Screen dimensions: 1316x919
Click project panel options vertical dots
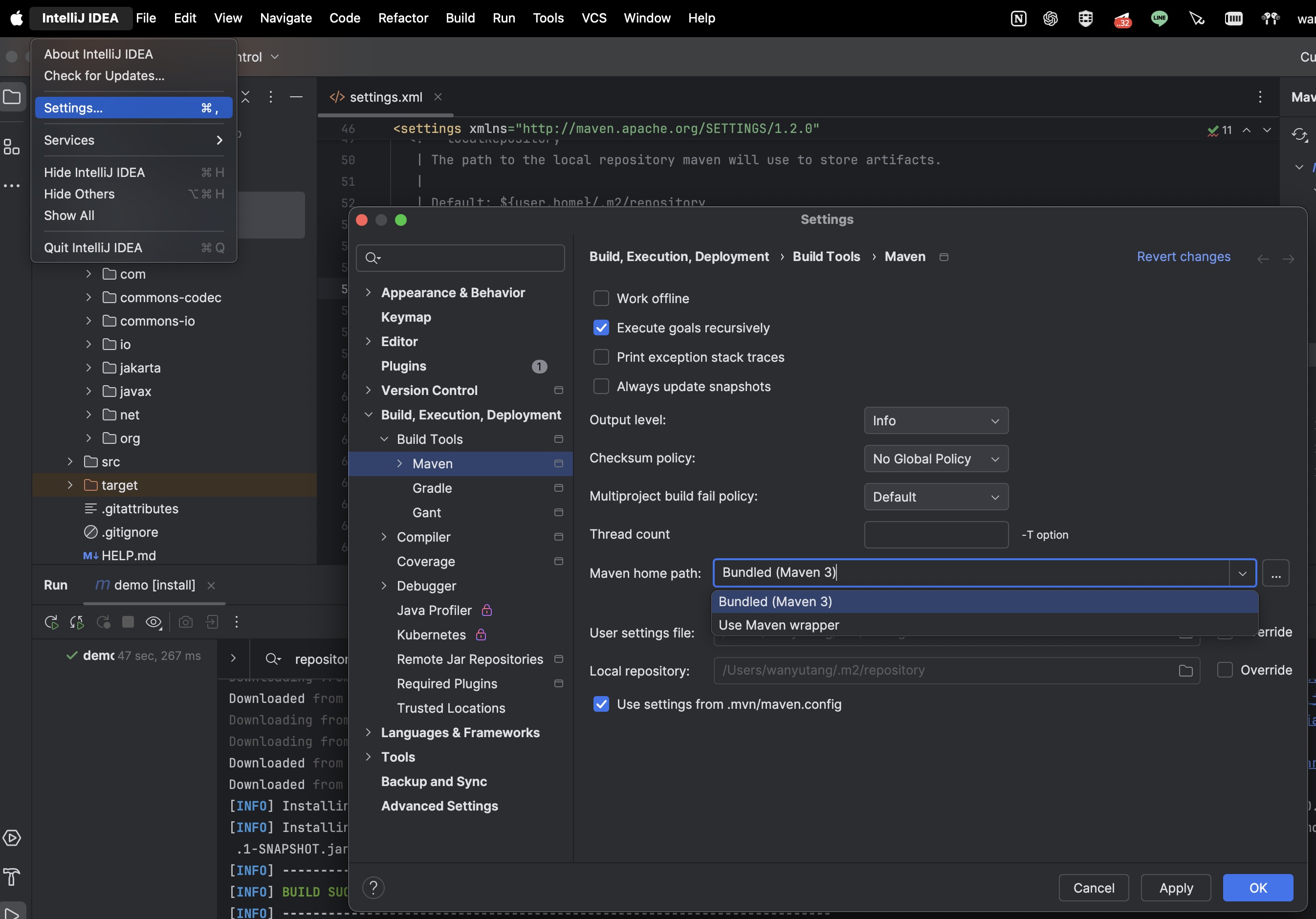pos(270,97)
